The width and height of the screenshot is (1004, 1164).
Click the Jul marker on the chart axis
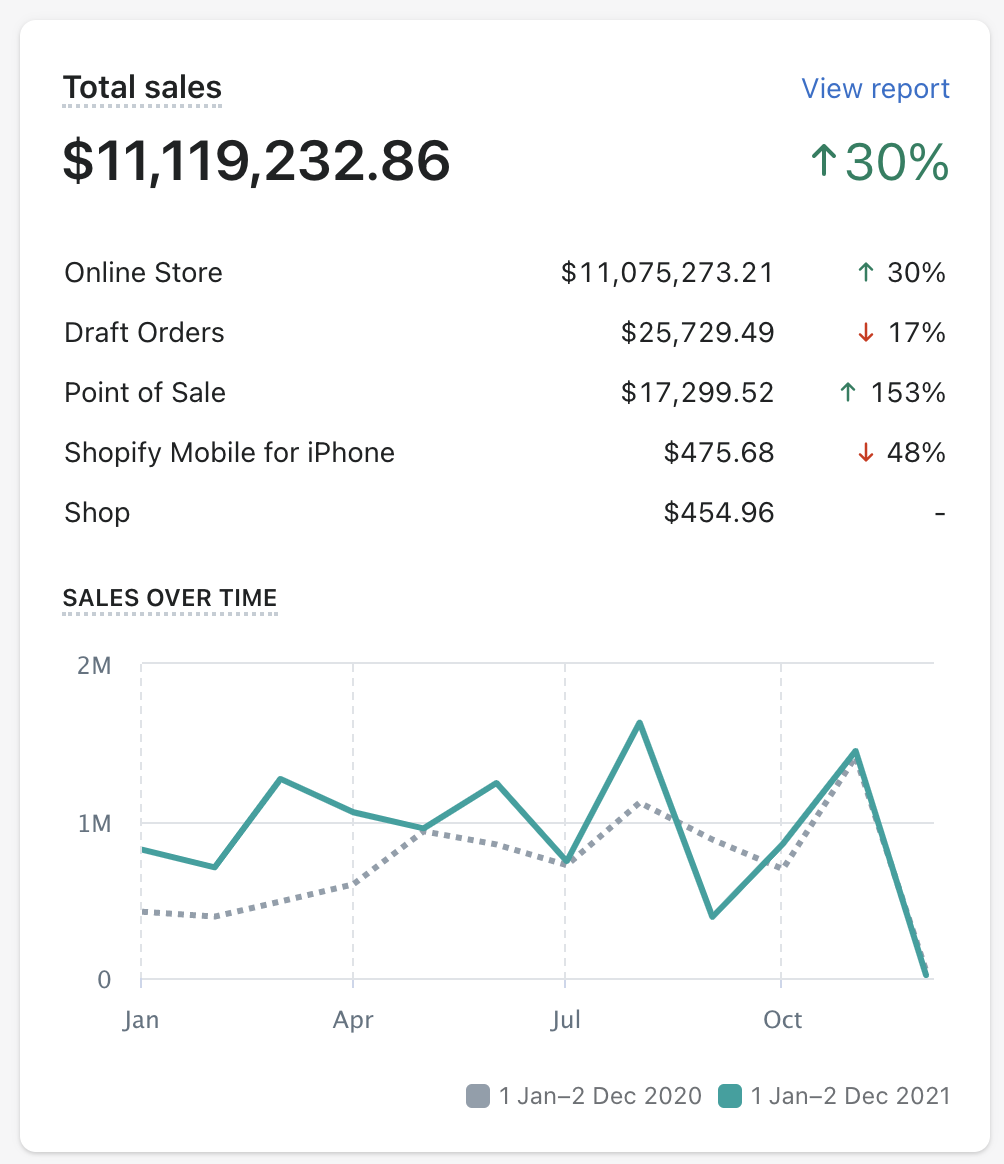click(x=565, y=1020)
